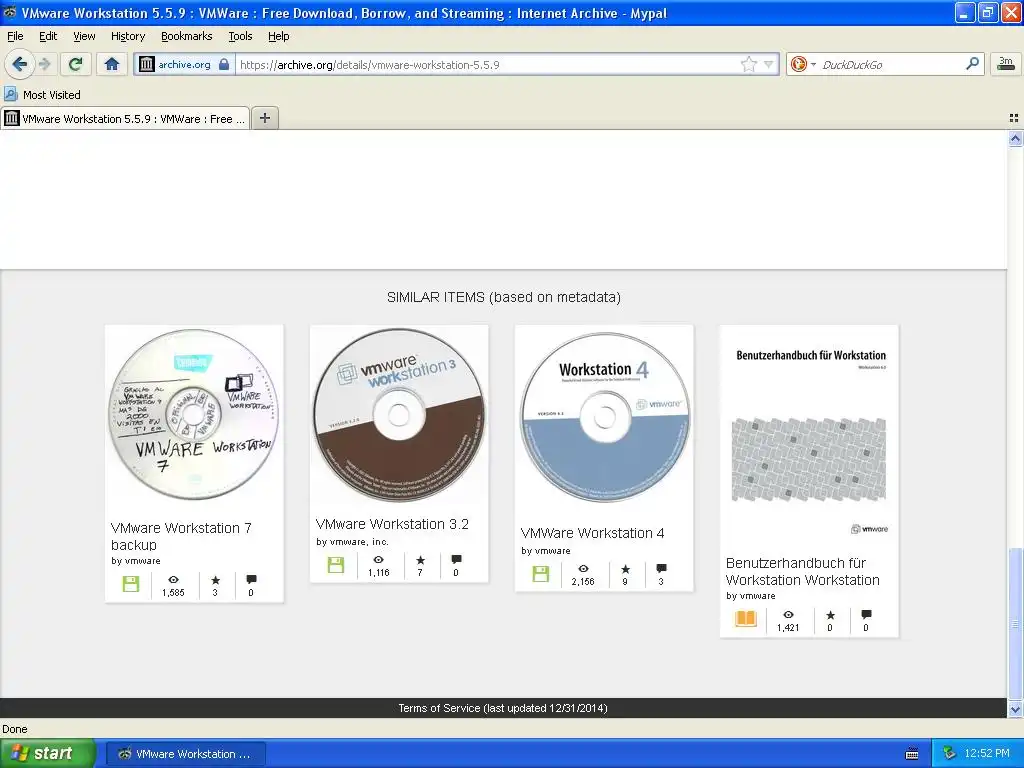Click the search magnifier icon
The image size is (1024, 768).
click(x=972, y=64)
